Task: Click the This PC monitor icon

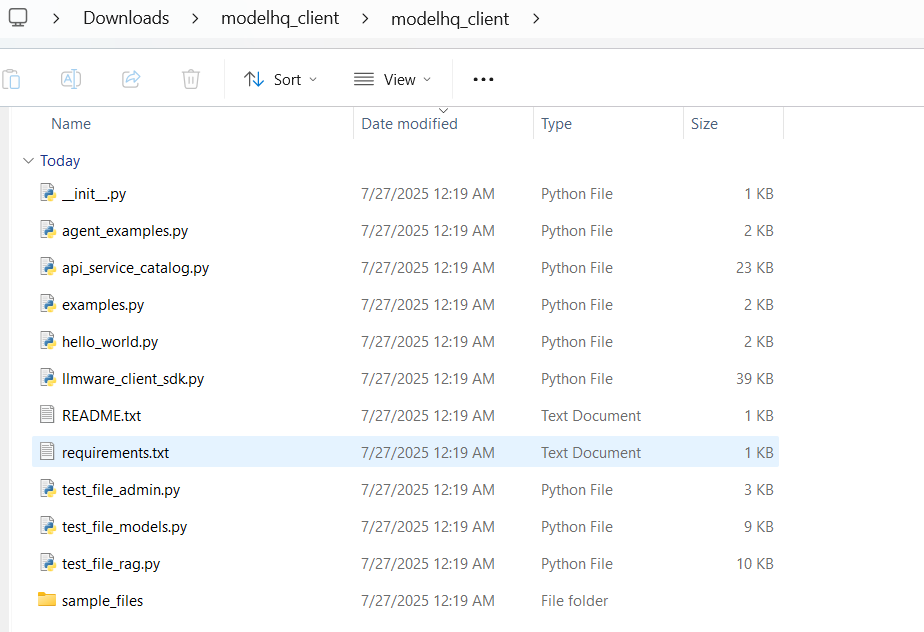Action: click(x=18, y=18)
